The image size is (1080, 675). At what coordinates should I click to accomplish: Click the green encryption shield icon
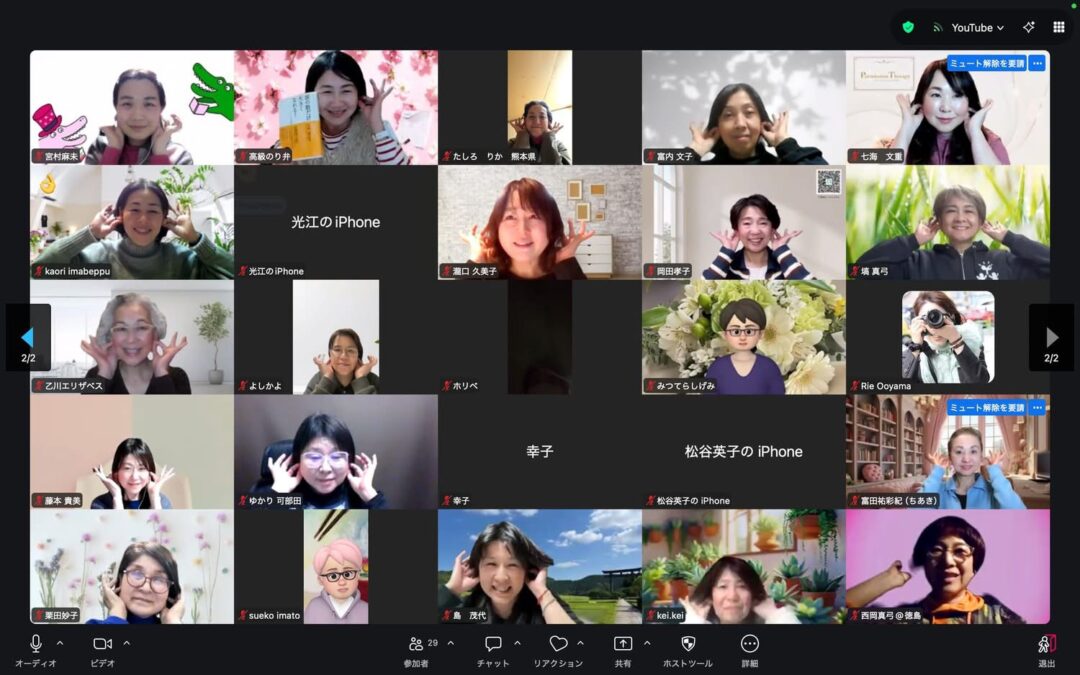point(908,27)
